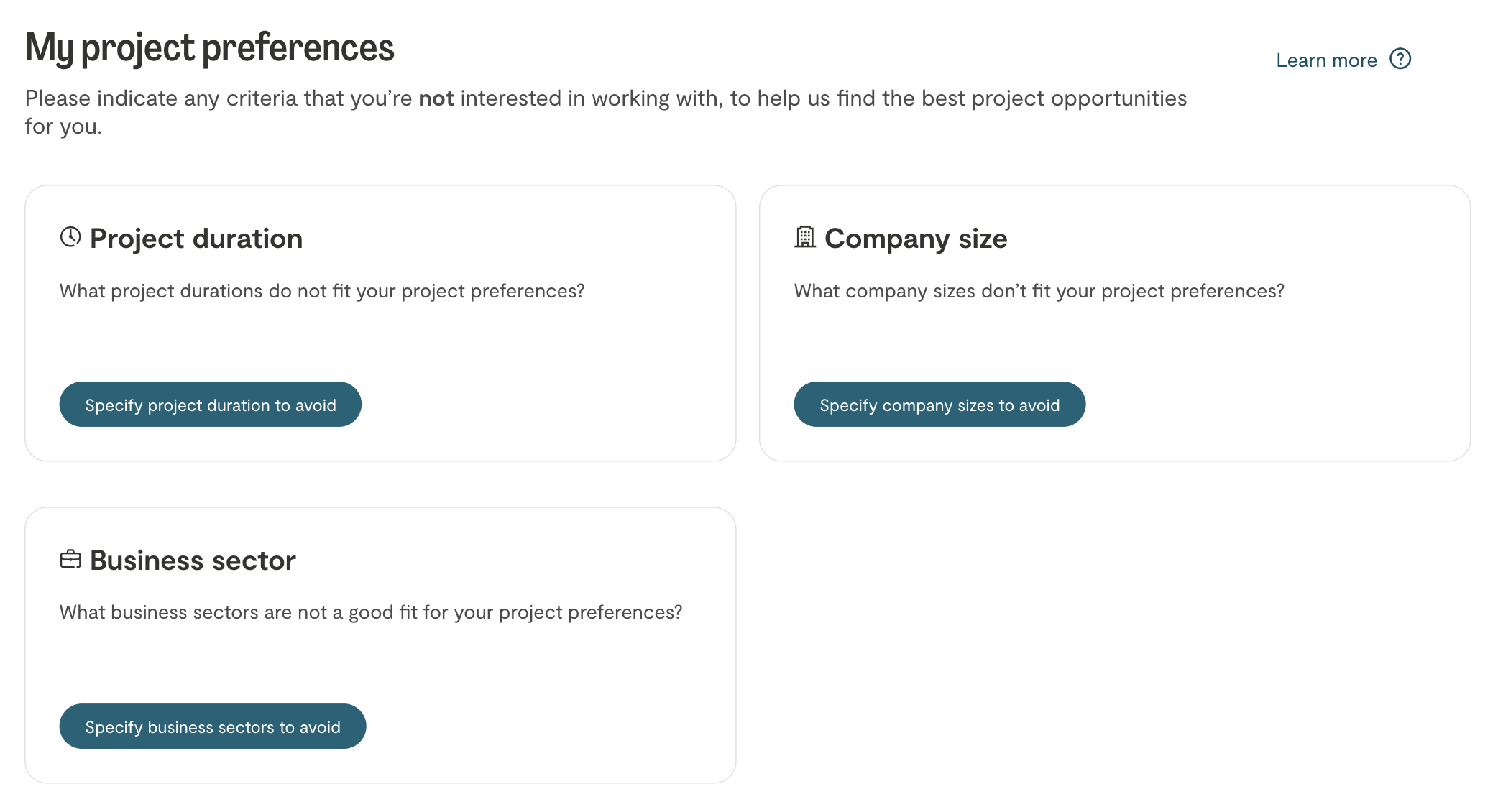Open the Learn more link

click(x=1326, y=60)
